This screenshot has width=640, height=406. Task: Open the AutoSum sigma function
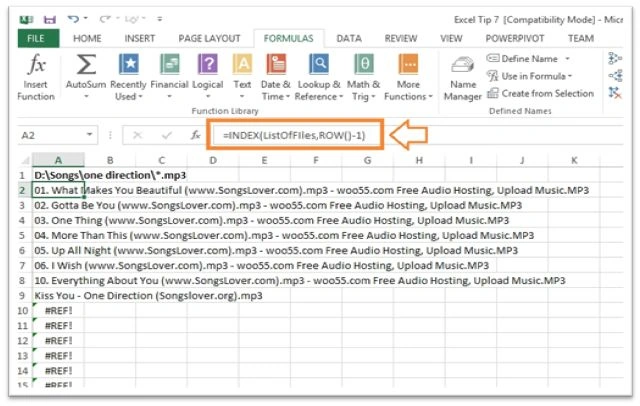pos(86,64)
